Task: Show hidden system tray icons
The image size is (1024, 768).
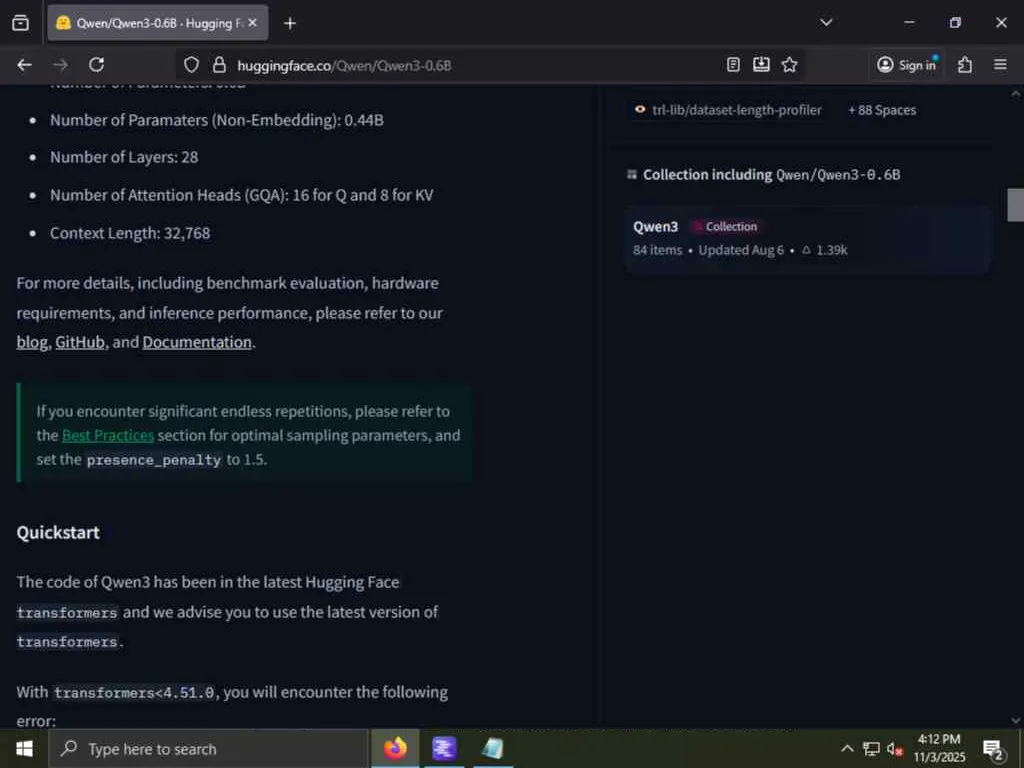Action: coord(846,748)
